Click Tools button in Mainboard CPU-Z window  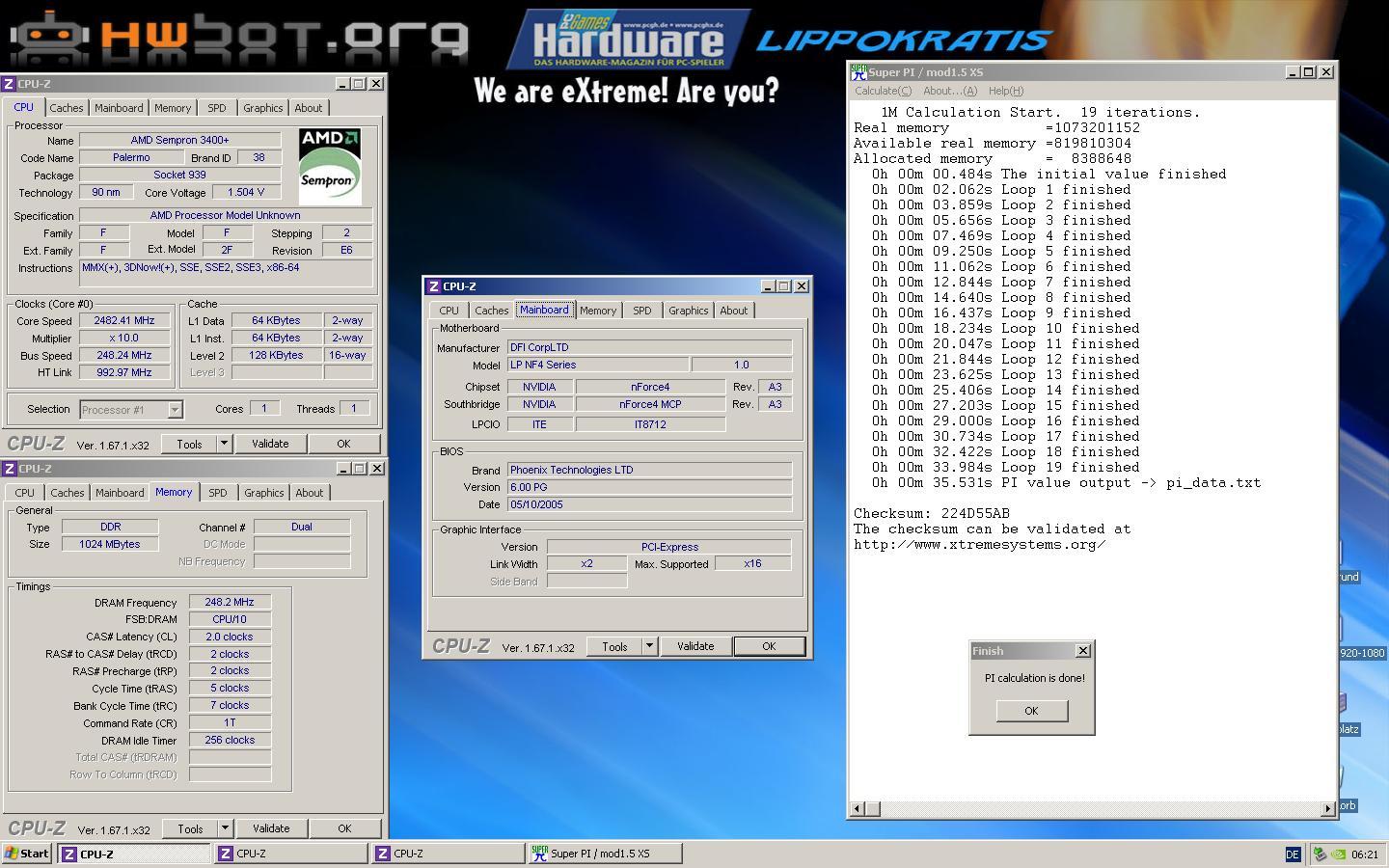point(614,646)
